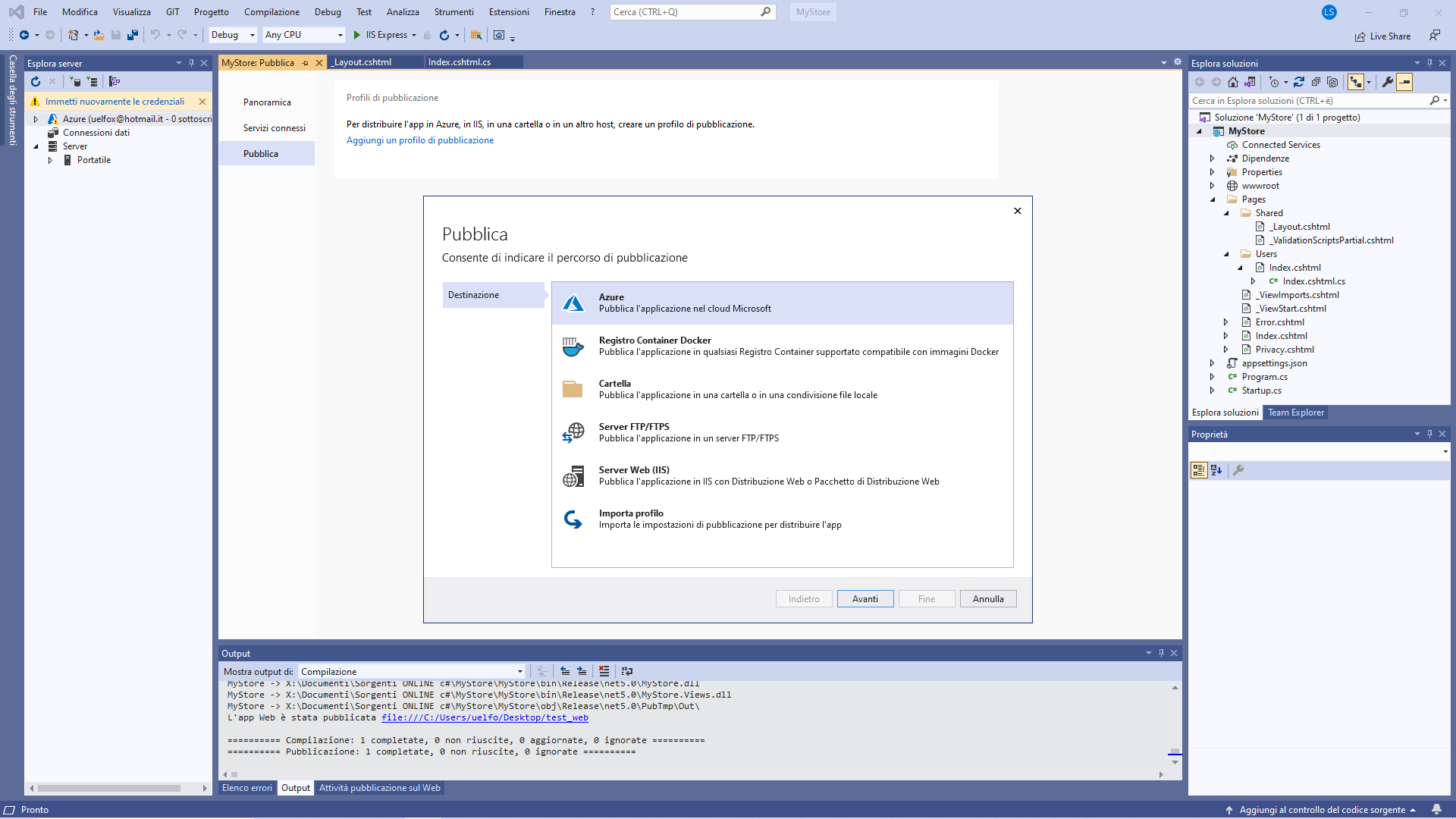Click the categorized view icon in Proprietà panel

(1198, 470)
